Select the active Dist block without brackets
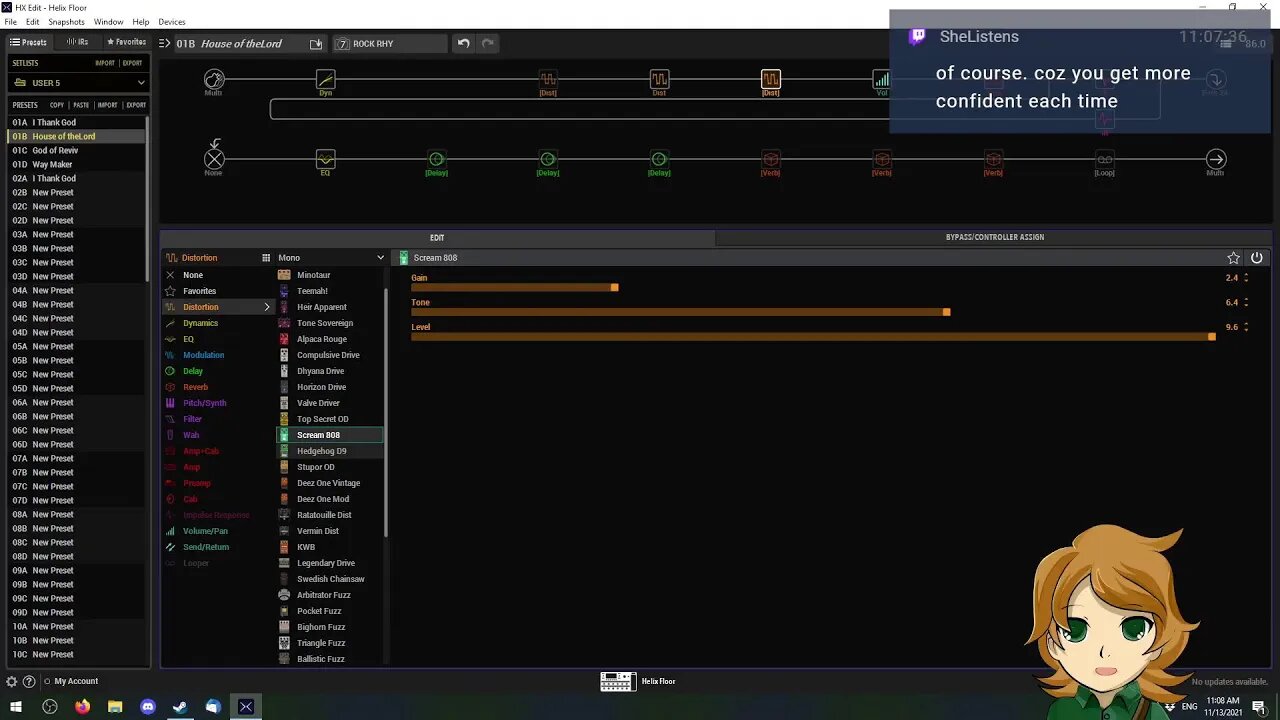1280x720 pixels. point(659,79)
